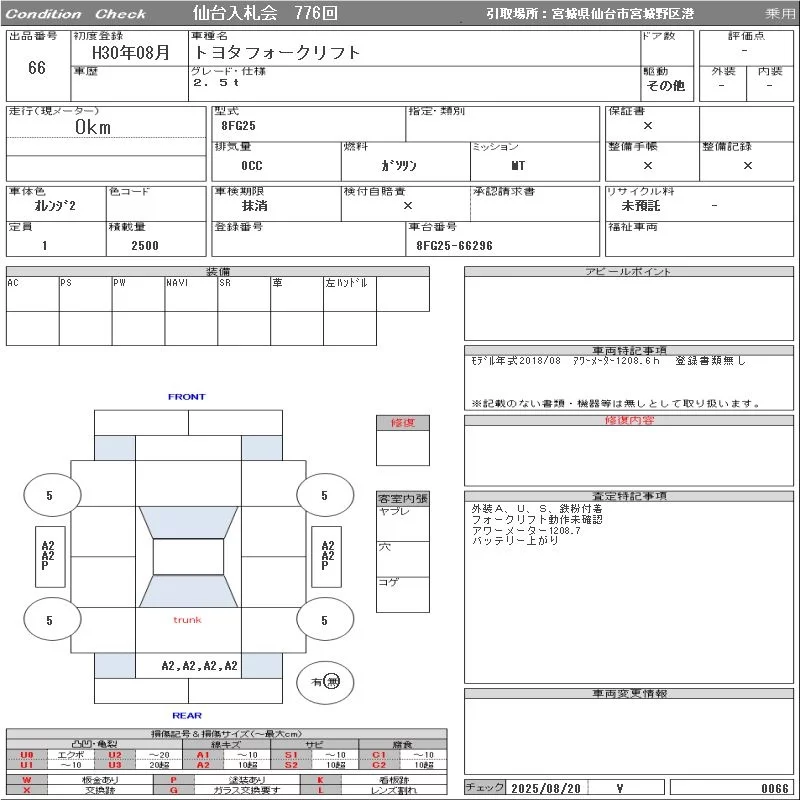This screenshot has width=800, height=800.
Task: Click the front-right tire circle marked 5
Action: [324, 495]
